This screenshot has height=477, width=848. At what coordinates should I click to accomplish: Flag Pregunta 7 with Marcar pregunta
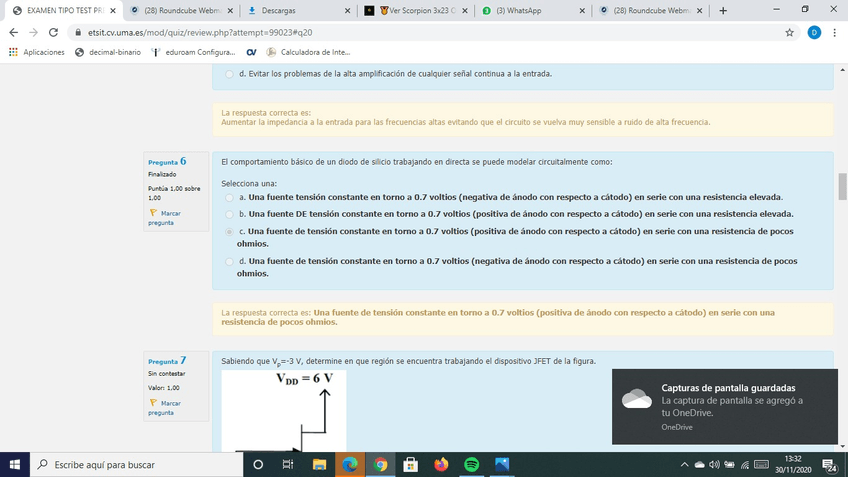(164, 408)
